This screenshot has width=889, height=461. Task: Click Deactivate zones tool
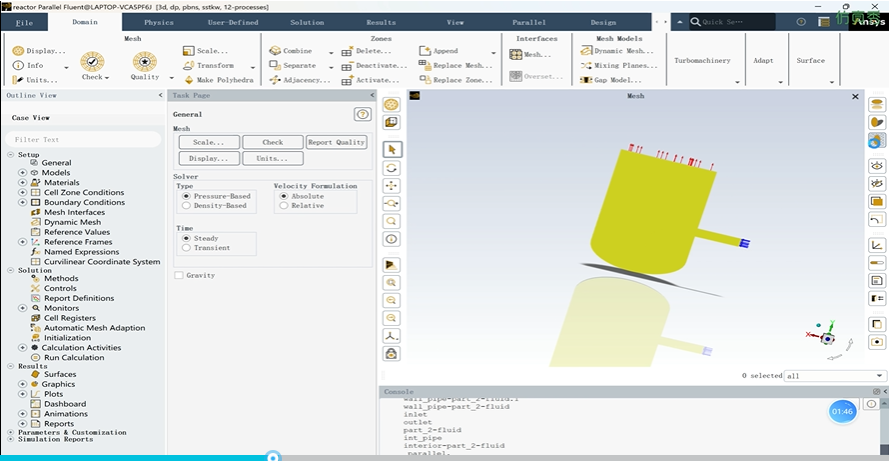[x=374, y=65]
